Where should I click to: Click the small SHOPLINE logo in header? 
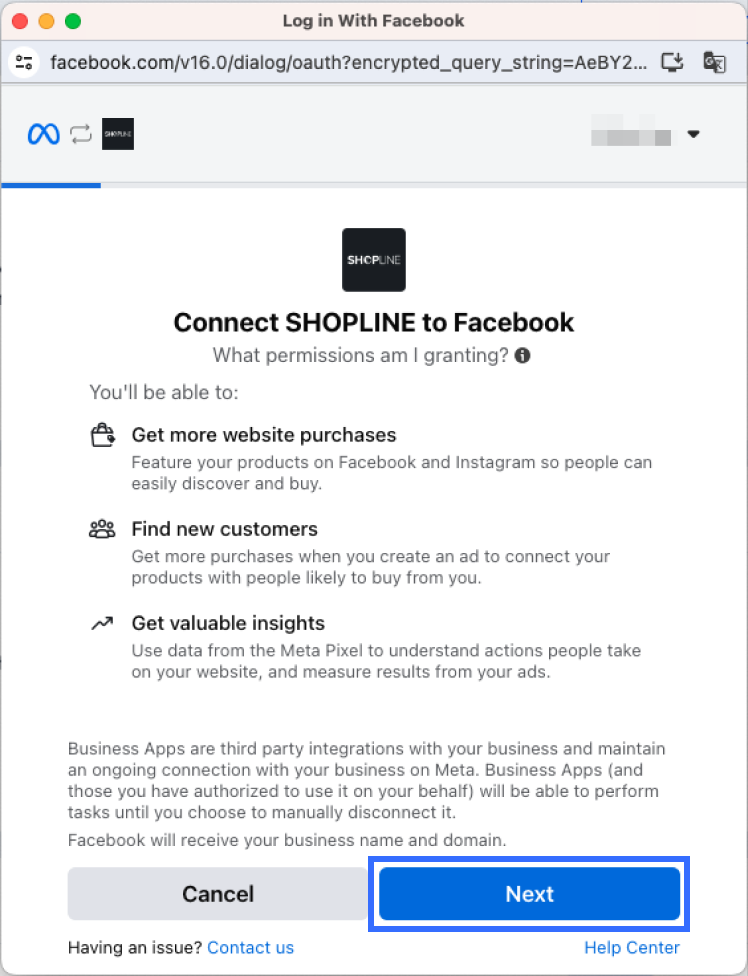(x=118, y=134)
